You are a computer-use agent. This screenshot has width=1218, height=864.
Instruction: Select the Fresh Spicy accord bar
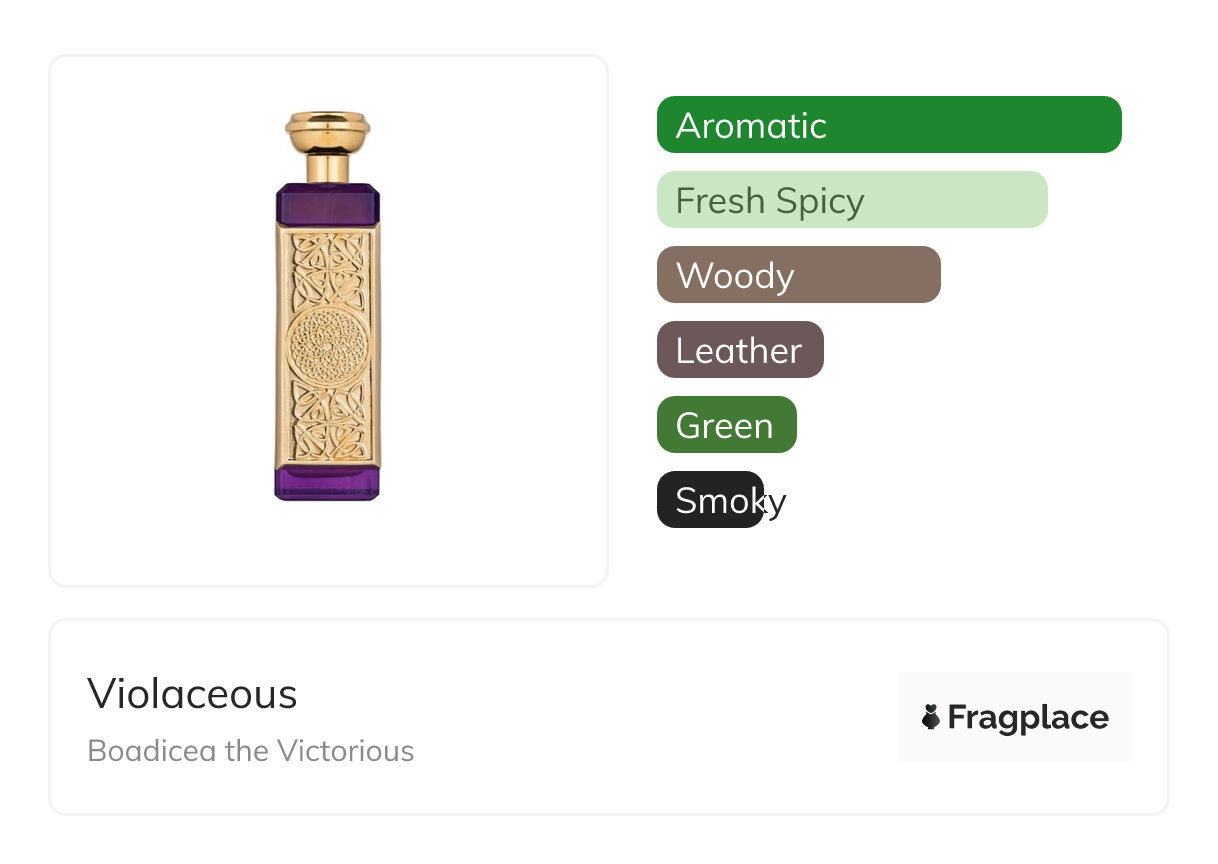pos(852,200)
